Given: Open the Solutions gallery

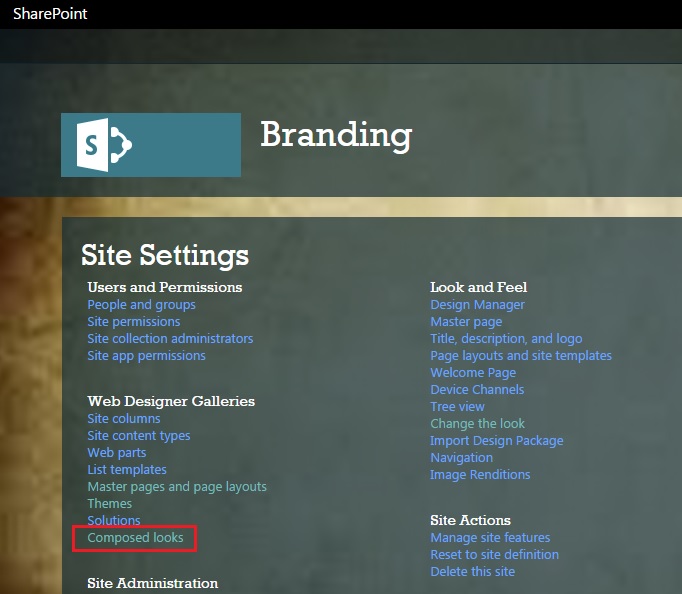Looking at the screenshot, I should point(114,520).
